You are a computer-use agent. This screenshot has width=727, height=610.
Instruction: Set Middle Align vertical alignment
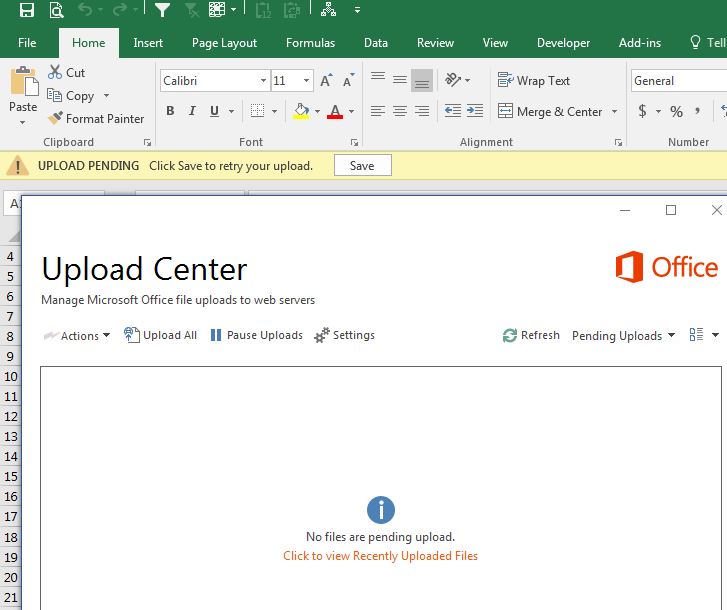click(400, 80)
